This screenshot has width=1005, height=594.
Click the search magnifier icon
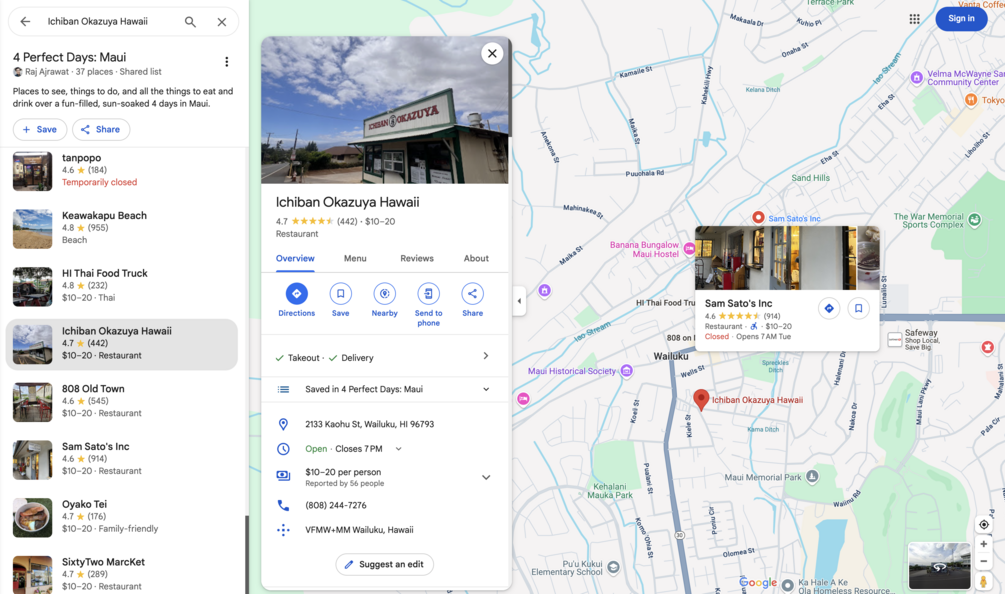coord(190,22)
